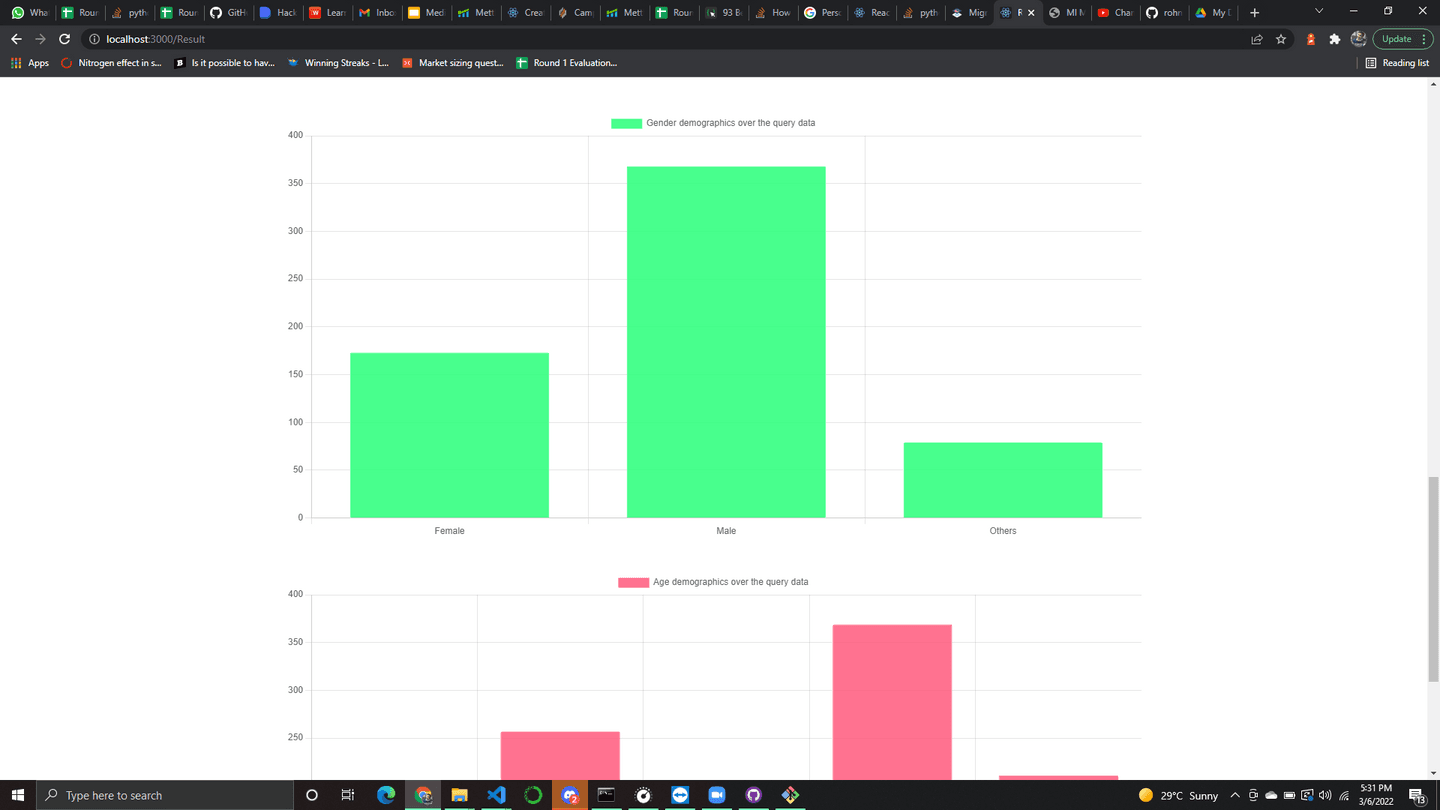Open the volume control in system tray
This screenshot has height=810, width=1440.
1325,795
